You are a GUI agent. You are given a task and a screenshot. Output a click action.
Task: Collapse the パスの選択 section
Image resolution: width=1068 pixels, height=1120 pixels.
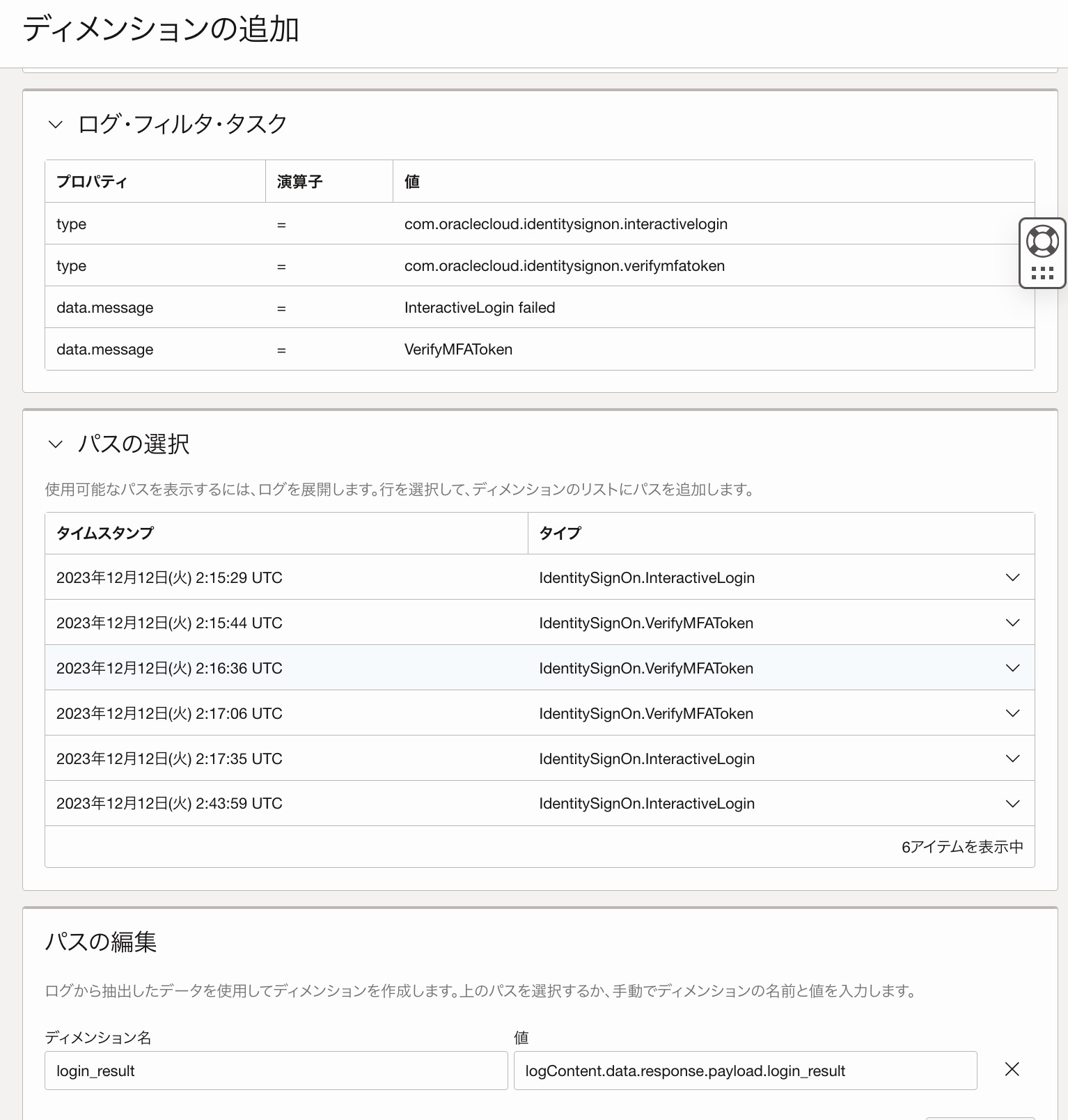click(x=56, y=444)
